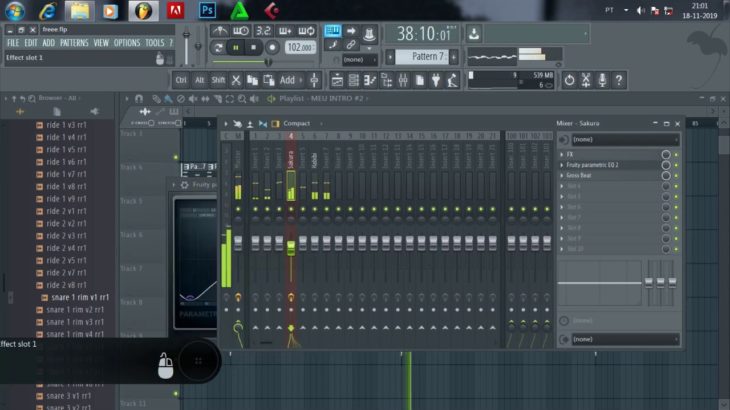
Task: Toggle the FX slot enable knob
Action: pyautogui.click(x=666, y=155)
